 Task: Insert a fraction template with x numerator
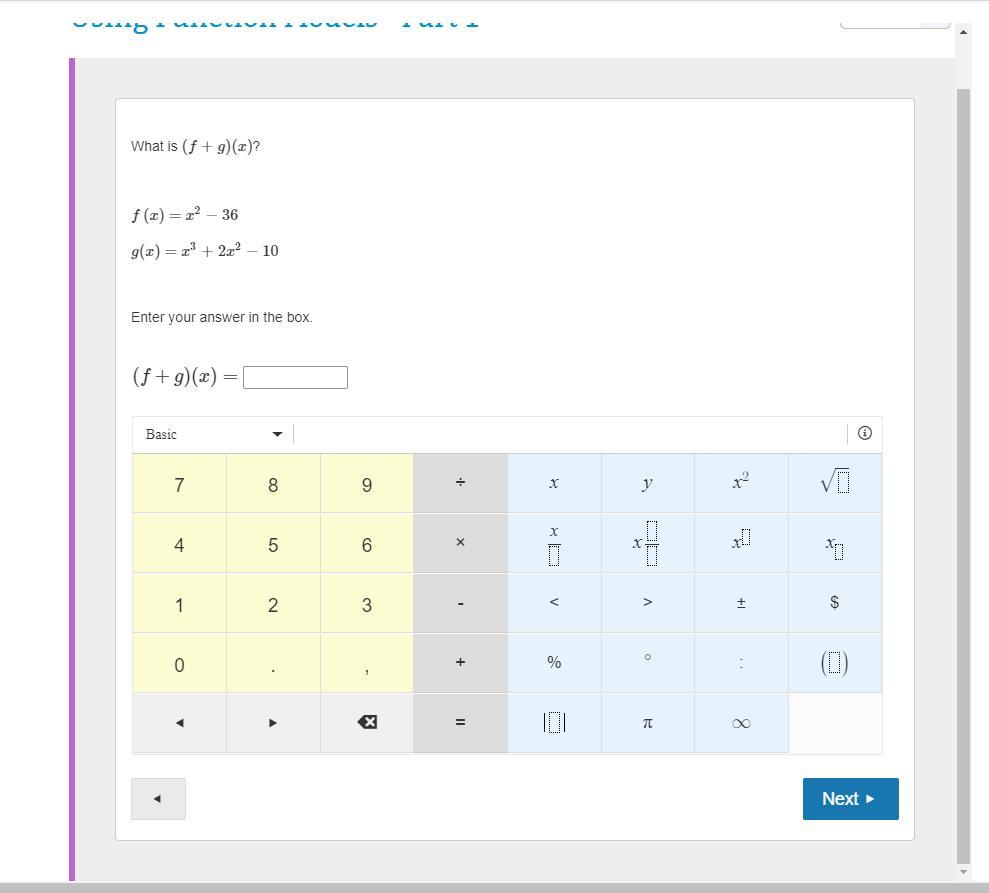point(554,543)
